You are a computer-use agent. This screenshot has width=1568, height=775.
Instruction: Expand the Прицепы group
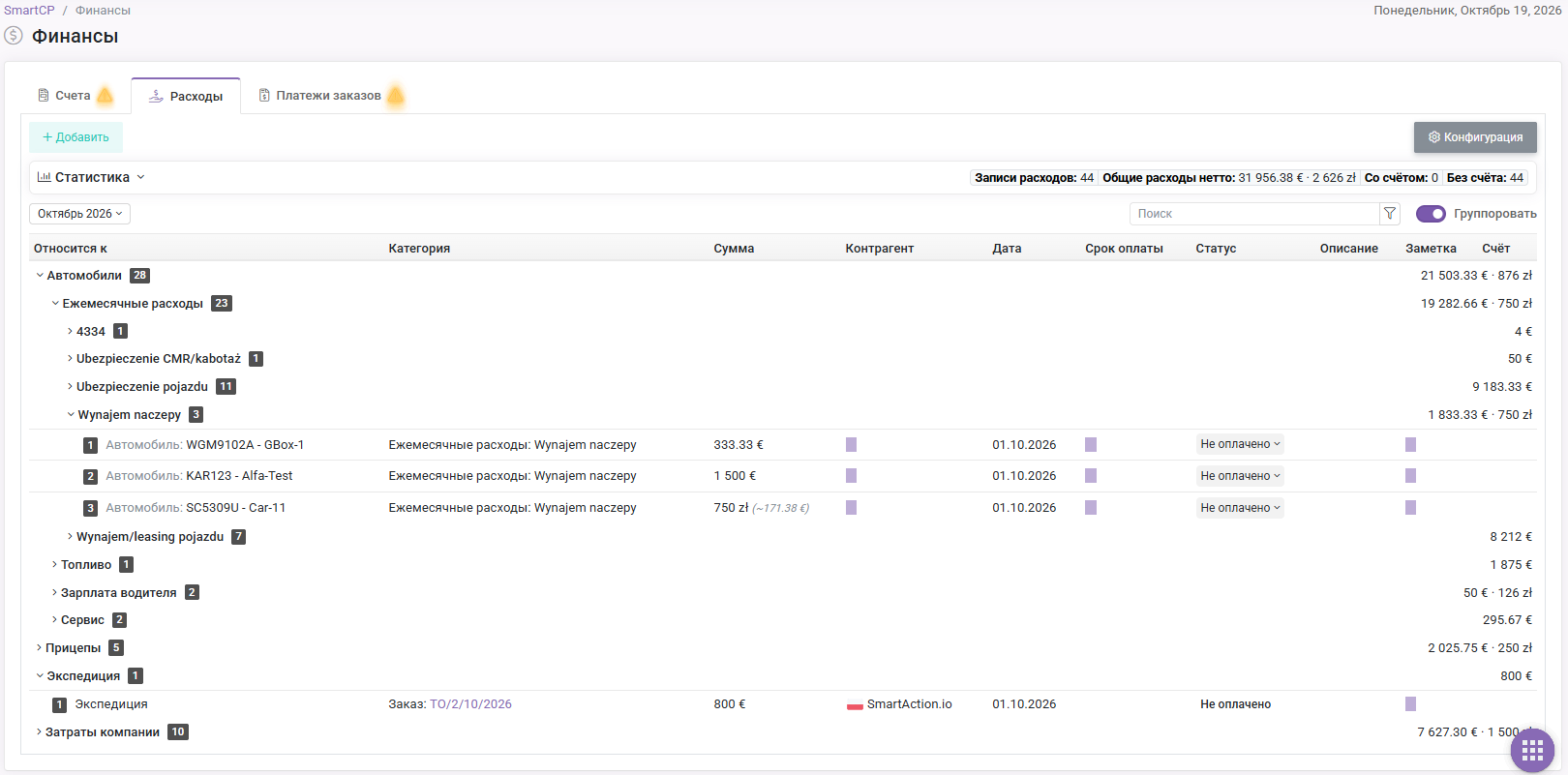[x=39, y=648]
